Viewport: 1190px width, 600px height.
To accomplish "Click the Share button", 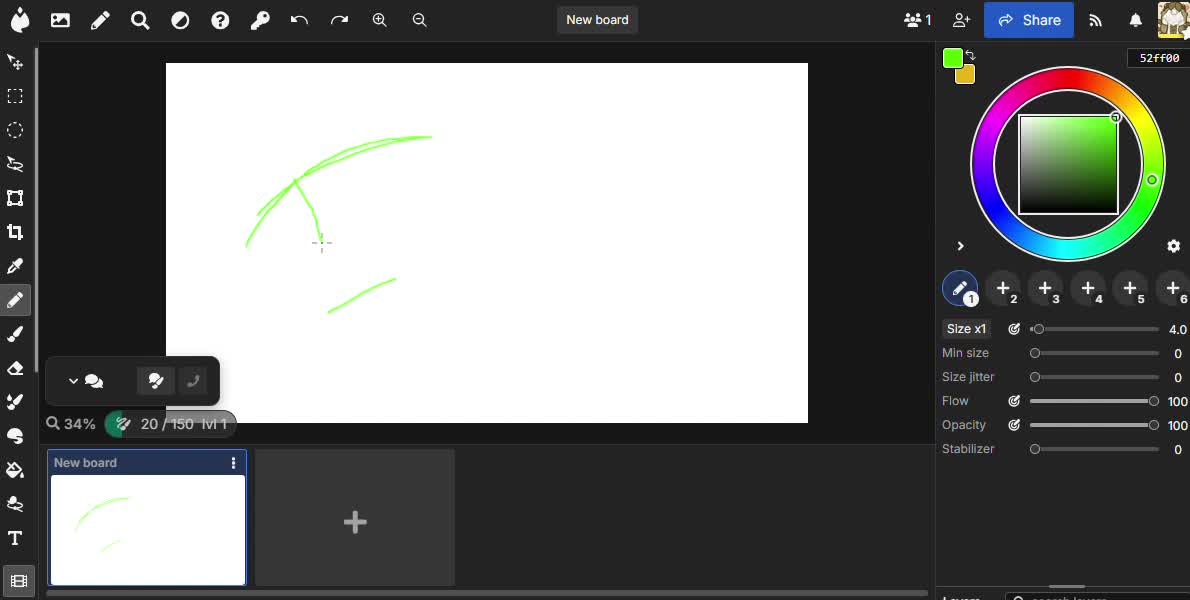I will tap(1028, 20).
